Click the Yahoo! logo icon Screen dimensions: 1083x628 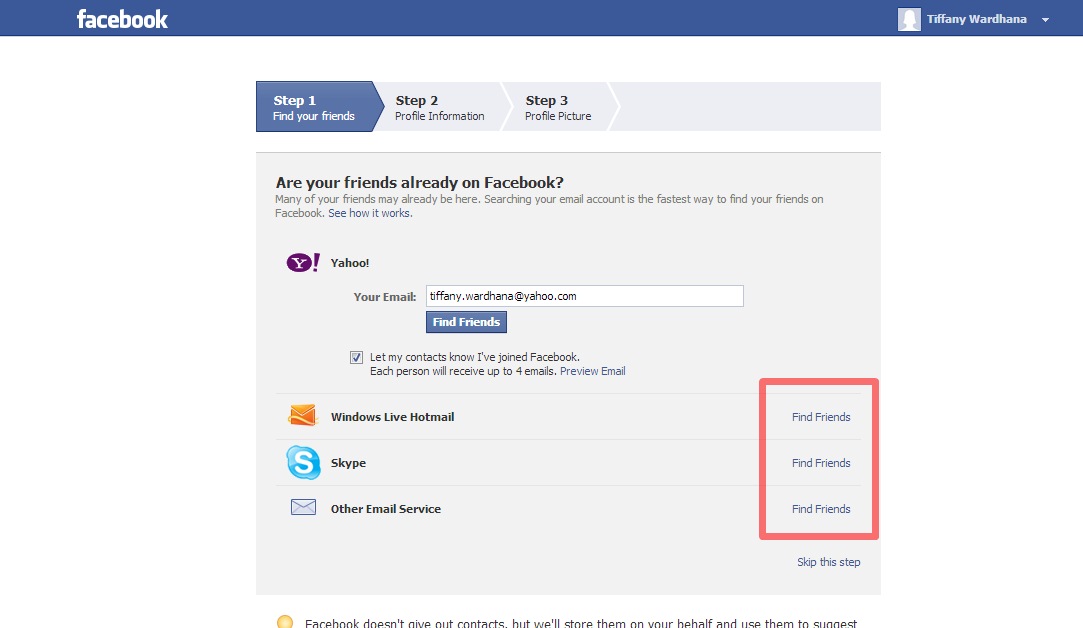tap(303, 263)
